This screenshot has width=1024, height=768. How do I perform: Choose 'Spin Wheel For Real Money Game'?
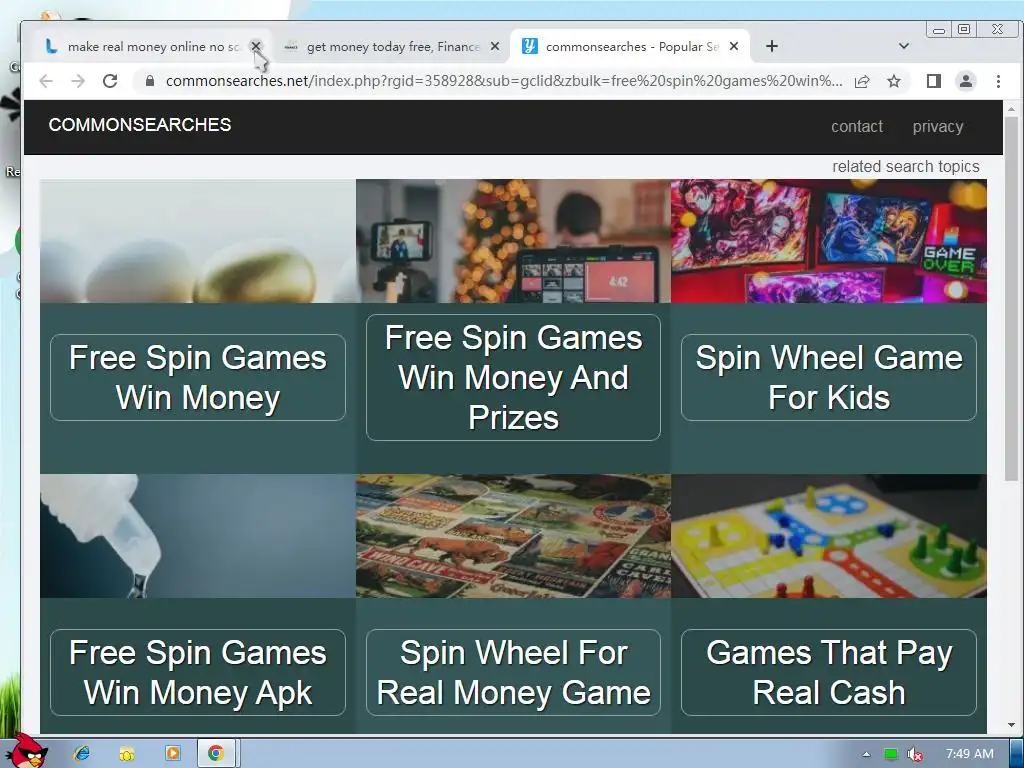pyautogui.click(x=513, y=673)
